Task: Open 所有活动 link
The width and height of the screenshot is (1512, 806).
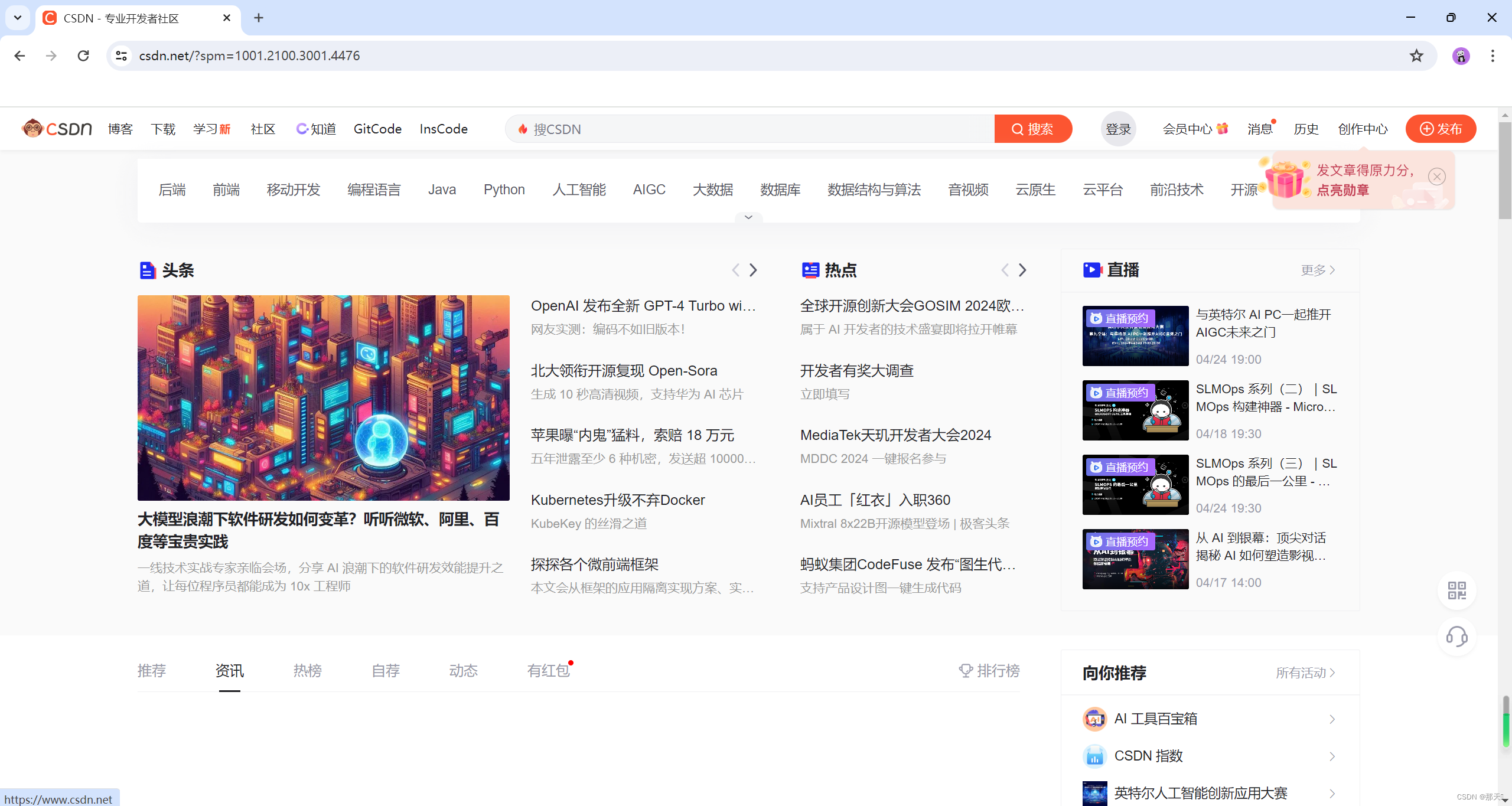Action: point(1305,673)
